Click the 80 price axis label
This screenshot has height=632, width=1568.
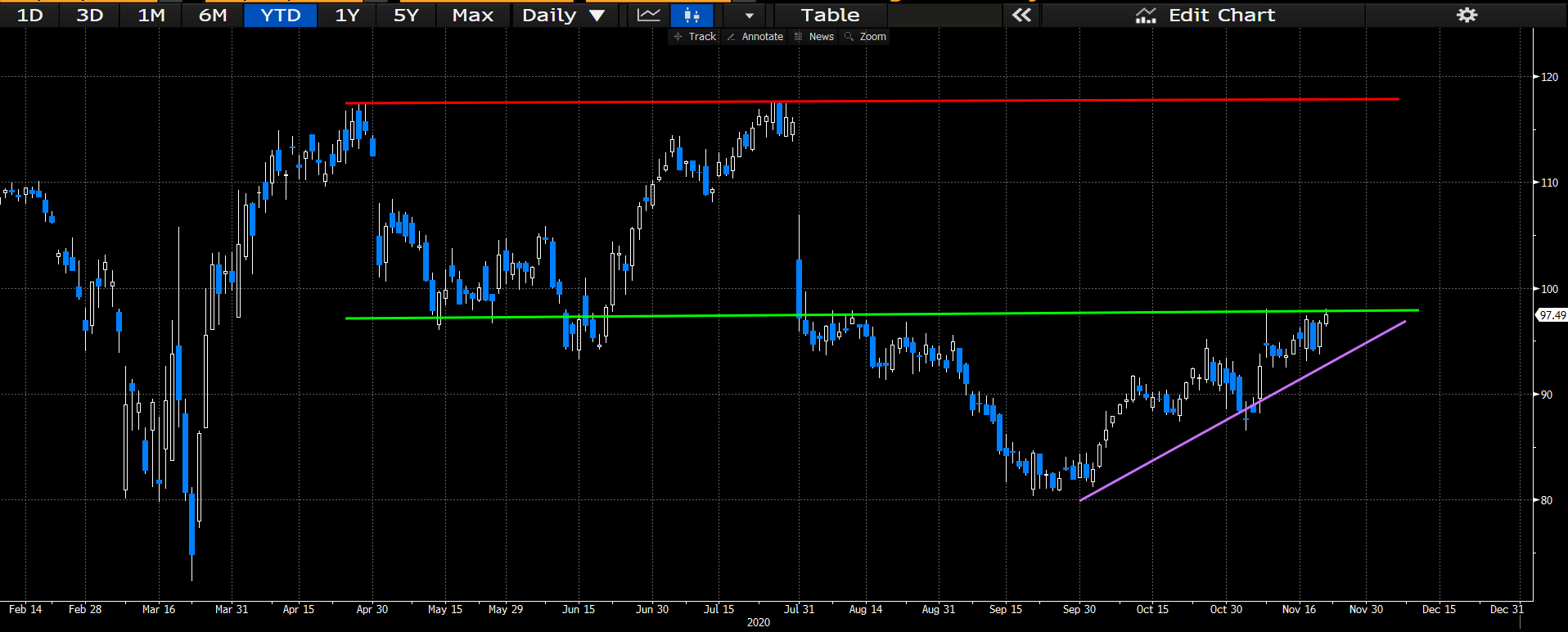point(1546,500)
